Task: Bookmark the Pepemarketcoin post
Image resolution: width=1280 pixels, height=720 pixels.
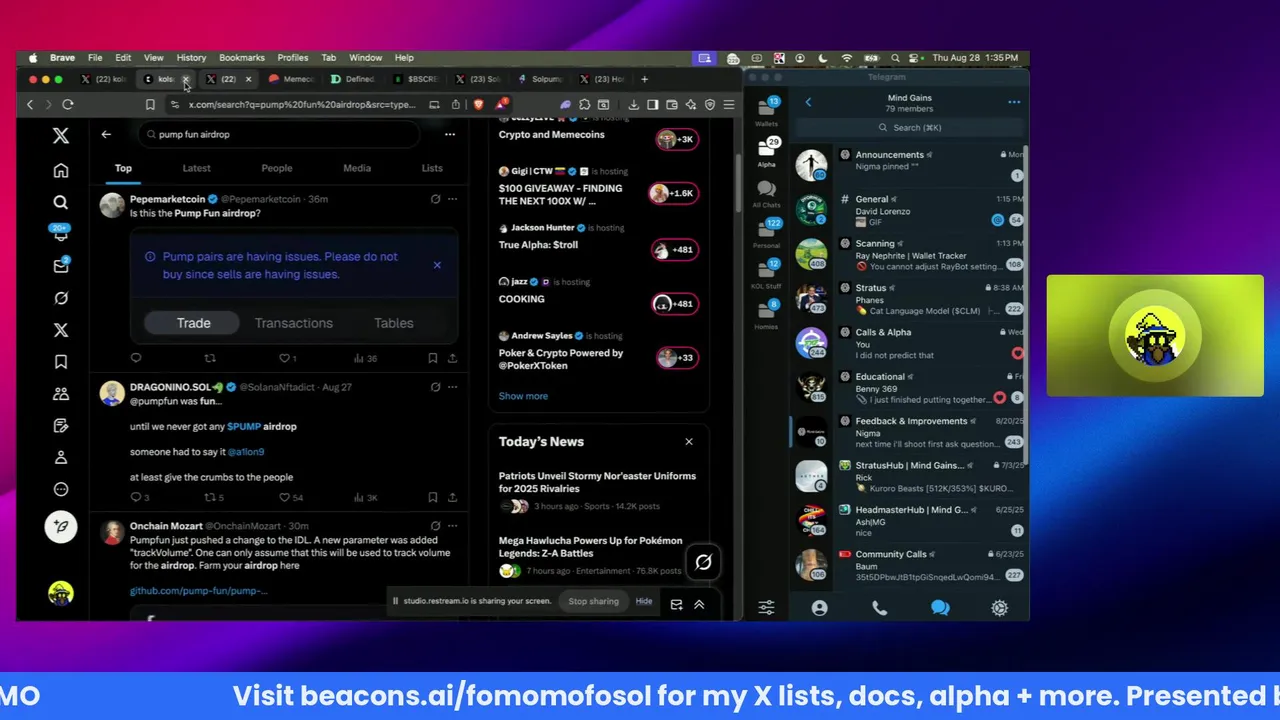Action: pyautogui.click(x=432, y=358)
